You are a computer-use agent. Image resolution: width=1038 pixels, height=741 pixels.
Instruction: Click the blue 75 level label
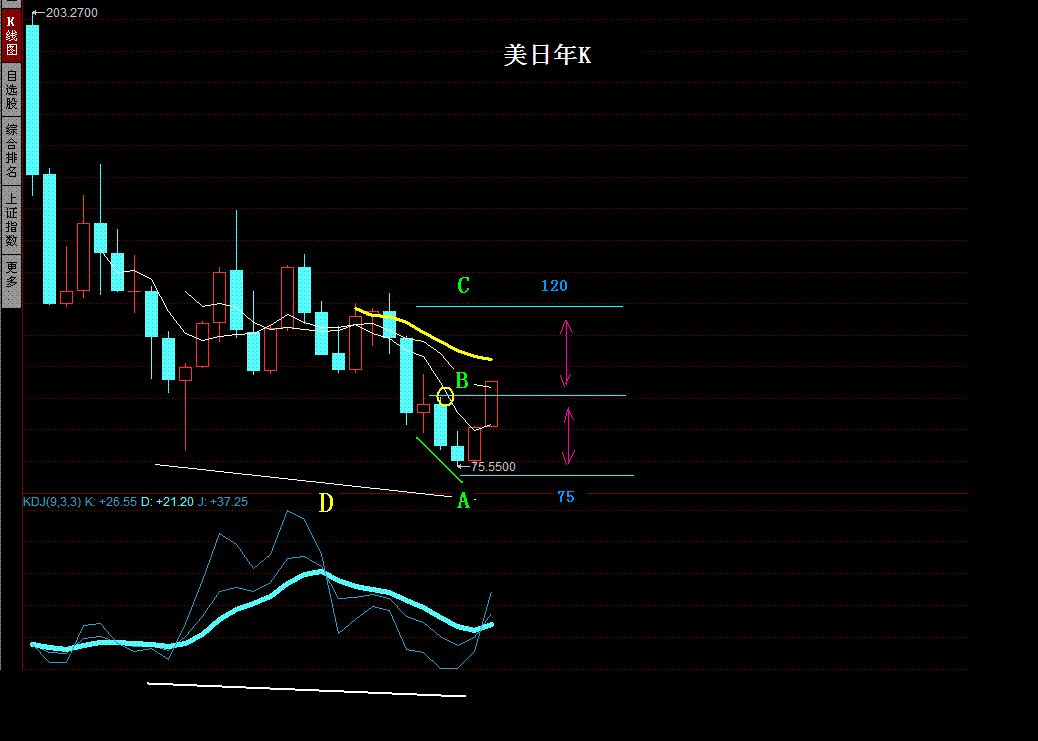tap(565, 497)
